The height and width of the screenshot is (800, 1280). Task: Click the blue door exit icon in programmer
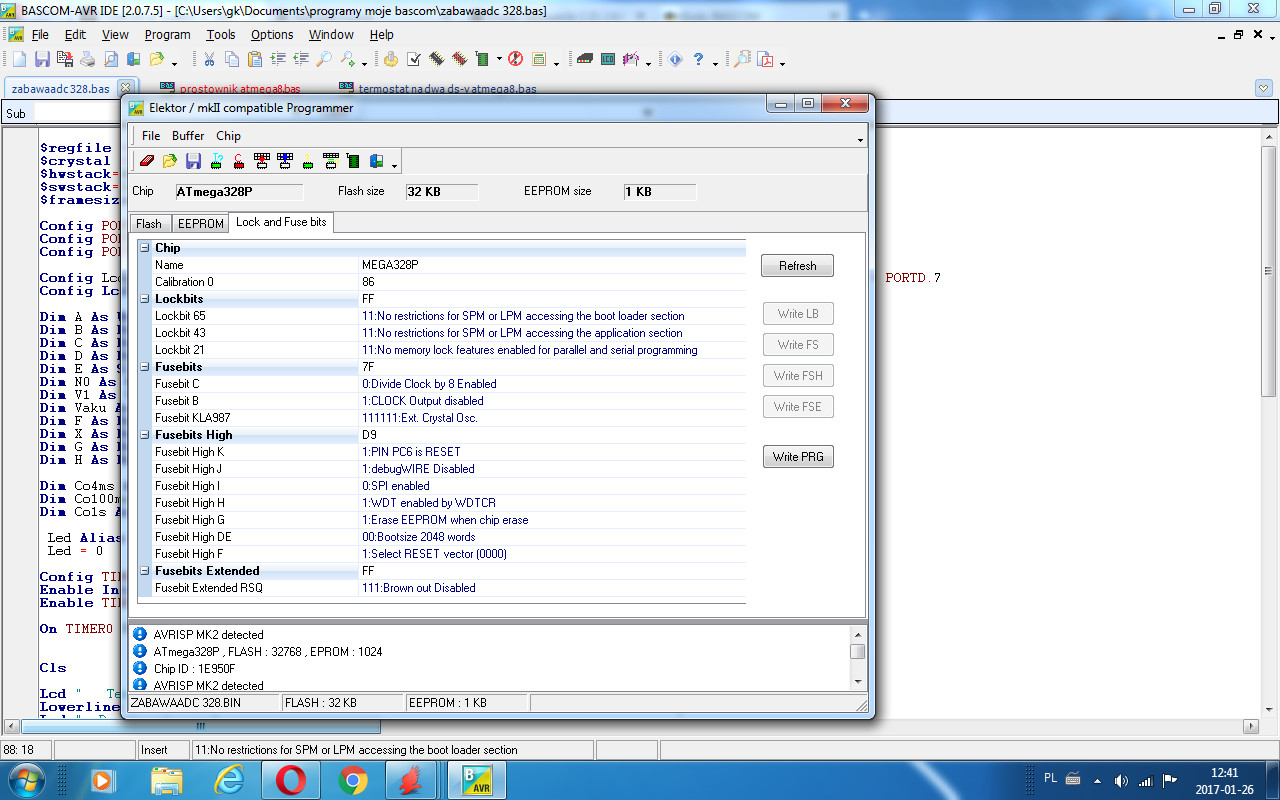pyautogui.click(x=377, y=161)
